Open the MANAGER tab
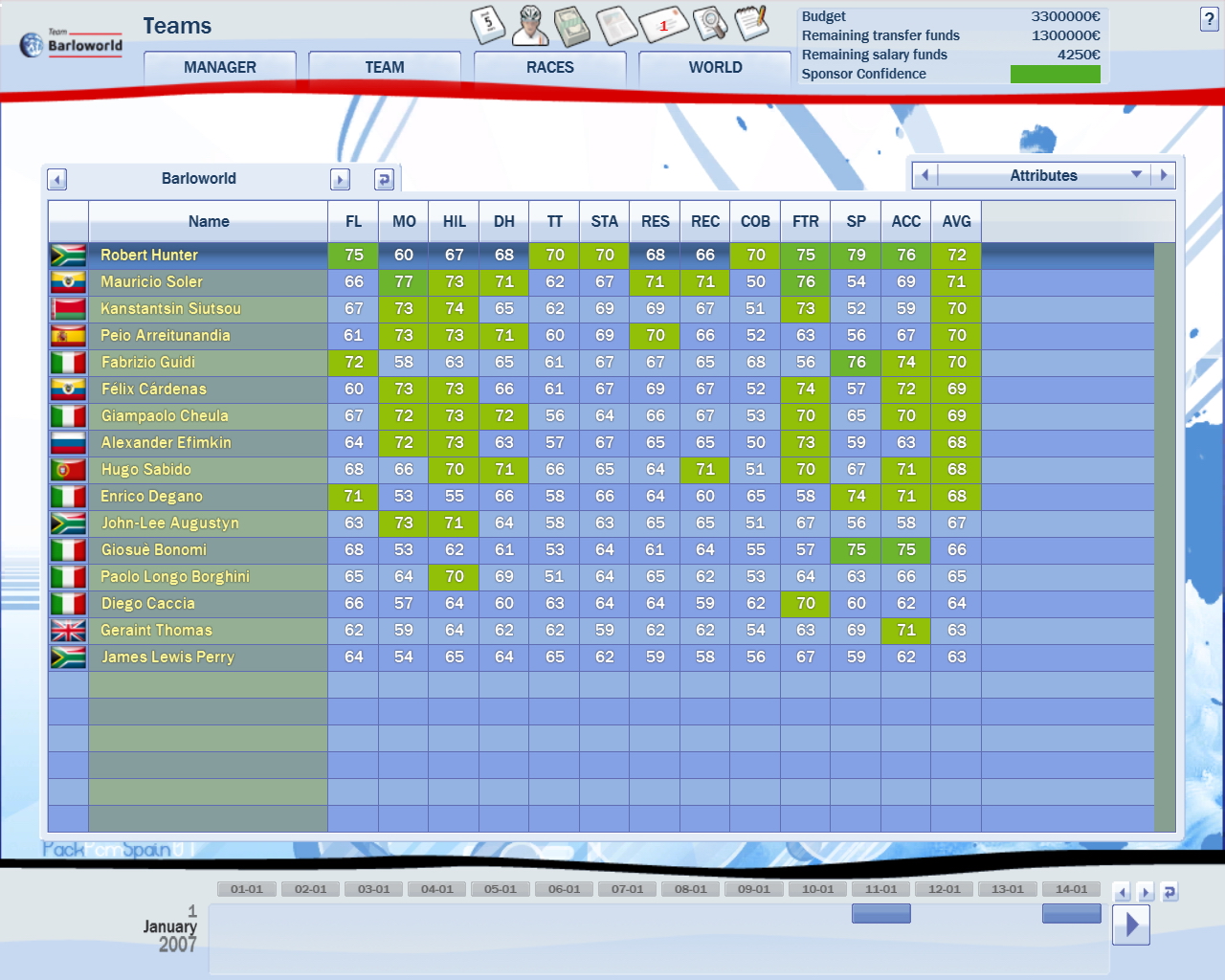 pyautogui.click(x=220, y=68)
